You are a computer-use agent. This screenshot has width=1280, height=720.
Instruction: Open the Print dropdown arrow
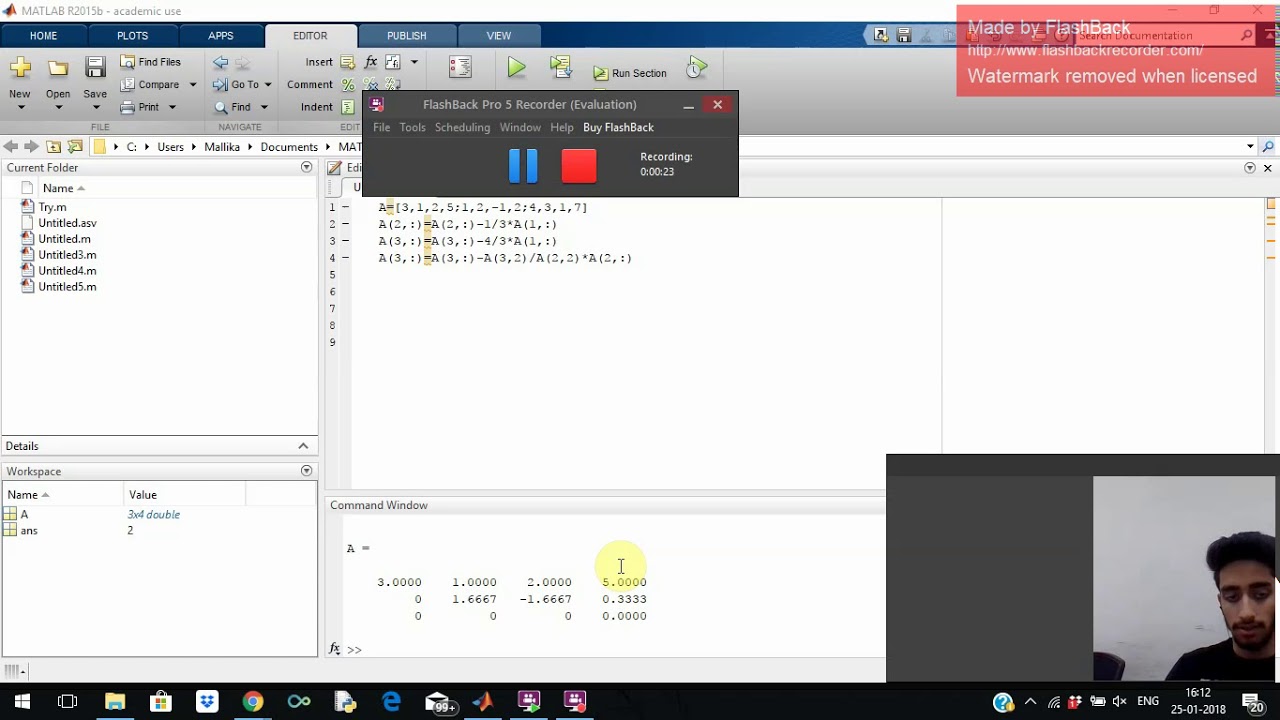pos(172,107)
